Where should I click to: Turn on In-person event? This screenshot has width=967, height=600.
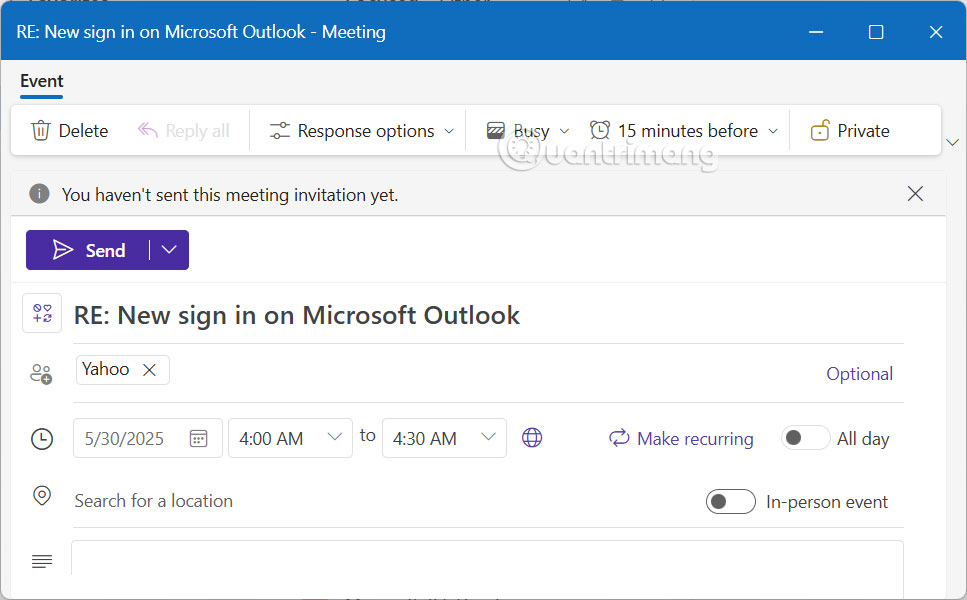[731, 501]
